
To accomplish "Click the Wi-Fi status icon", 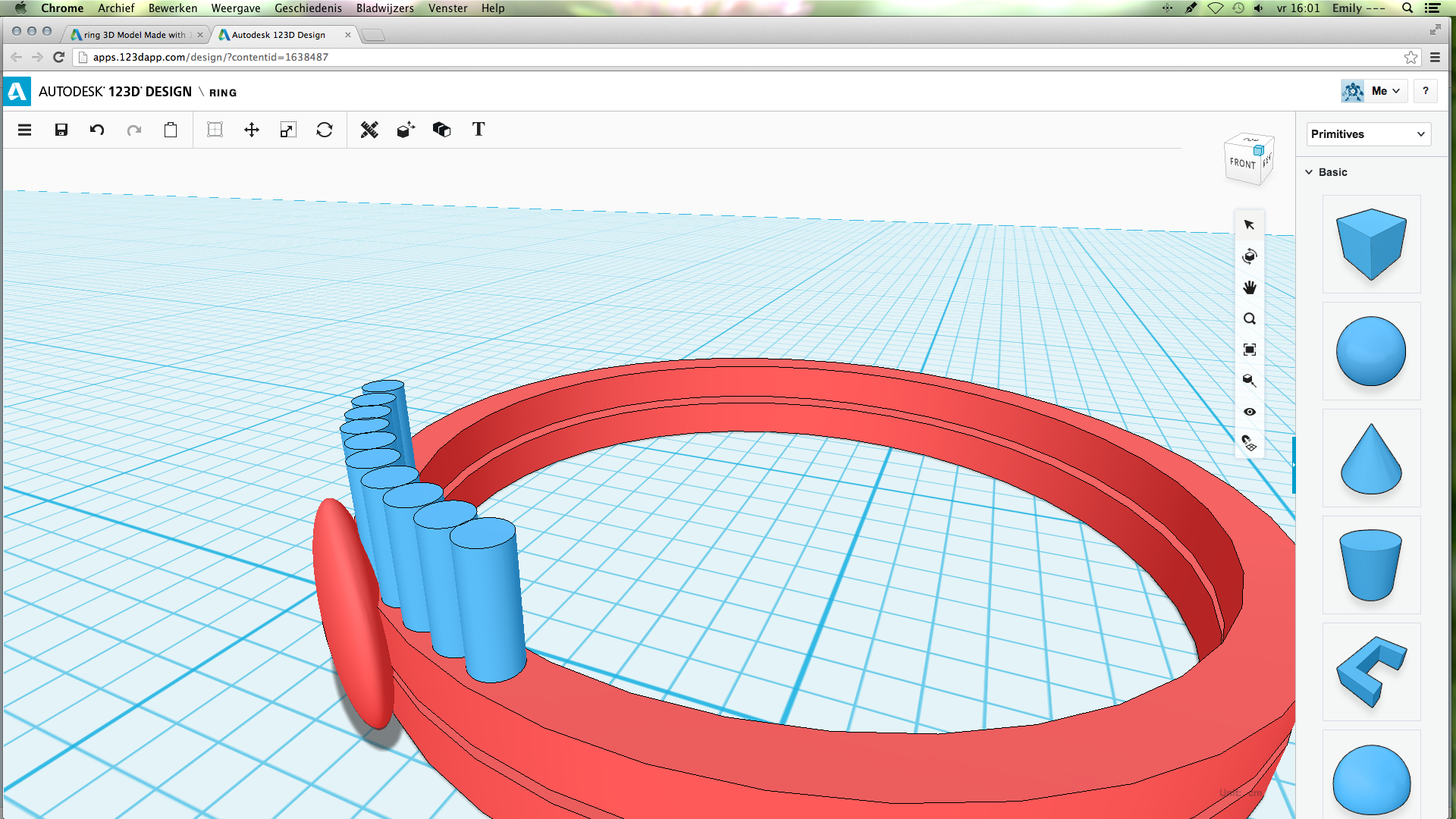I will click(x=1216, y=8).
